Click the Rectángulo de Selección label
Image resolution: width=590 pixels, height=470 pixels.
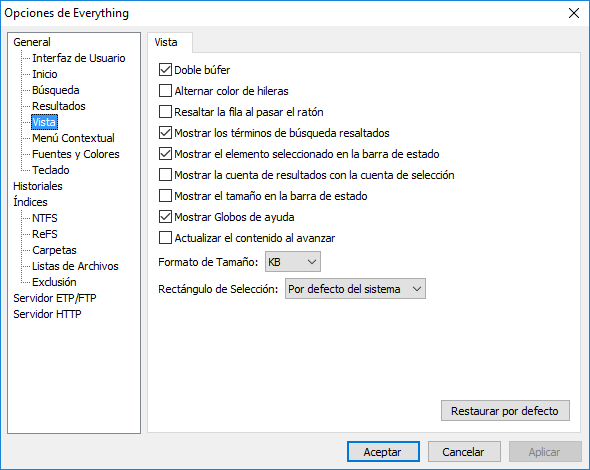[218, 289]
